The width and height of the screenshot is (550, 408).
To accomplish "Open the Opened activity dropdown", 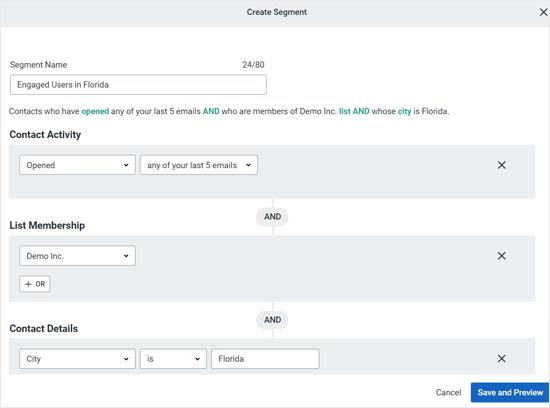I will [77, 165].
